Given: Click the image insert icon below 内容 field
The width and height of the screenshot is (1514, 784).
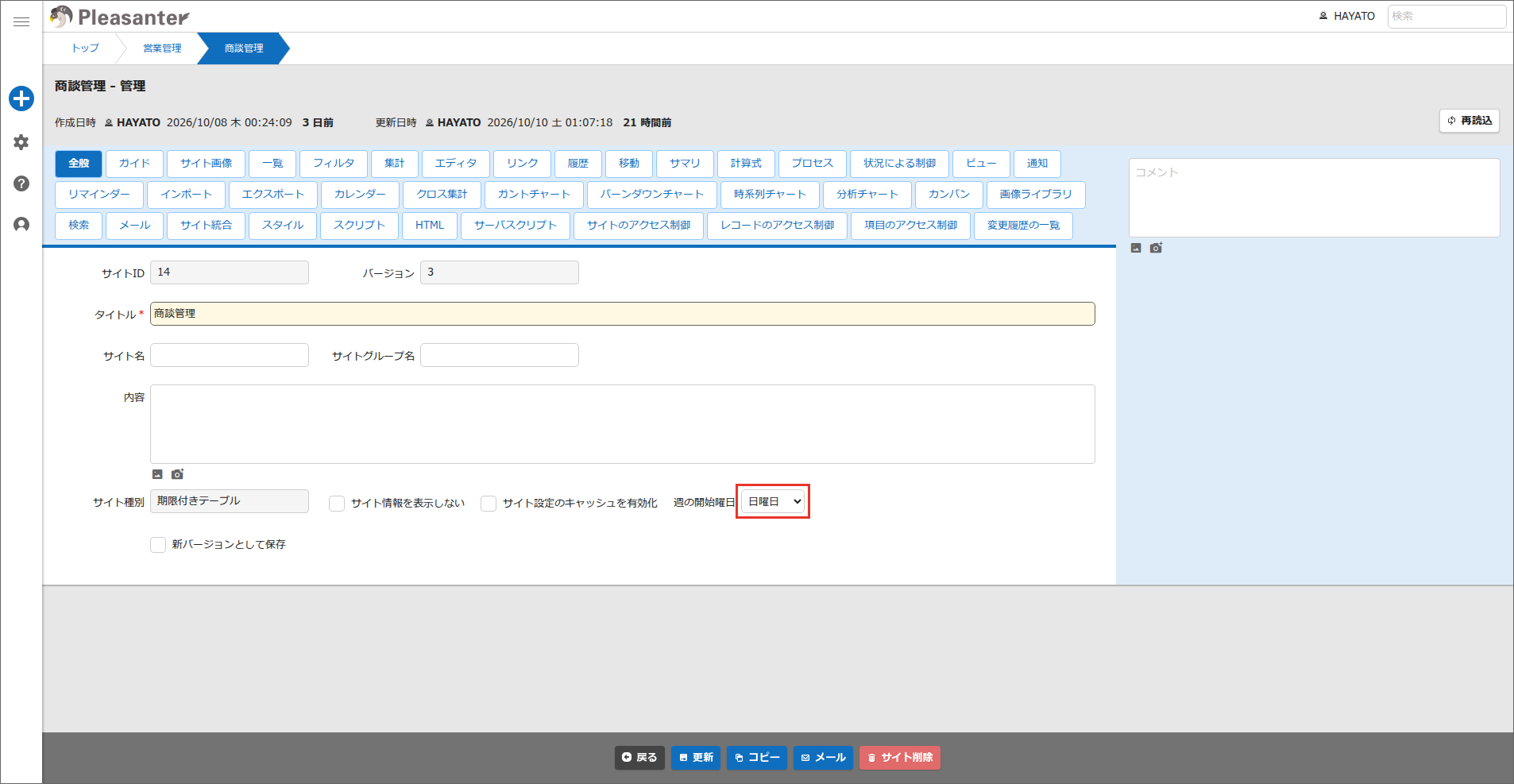Looking at the screenshot, I should (x=157, y=474).
